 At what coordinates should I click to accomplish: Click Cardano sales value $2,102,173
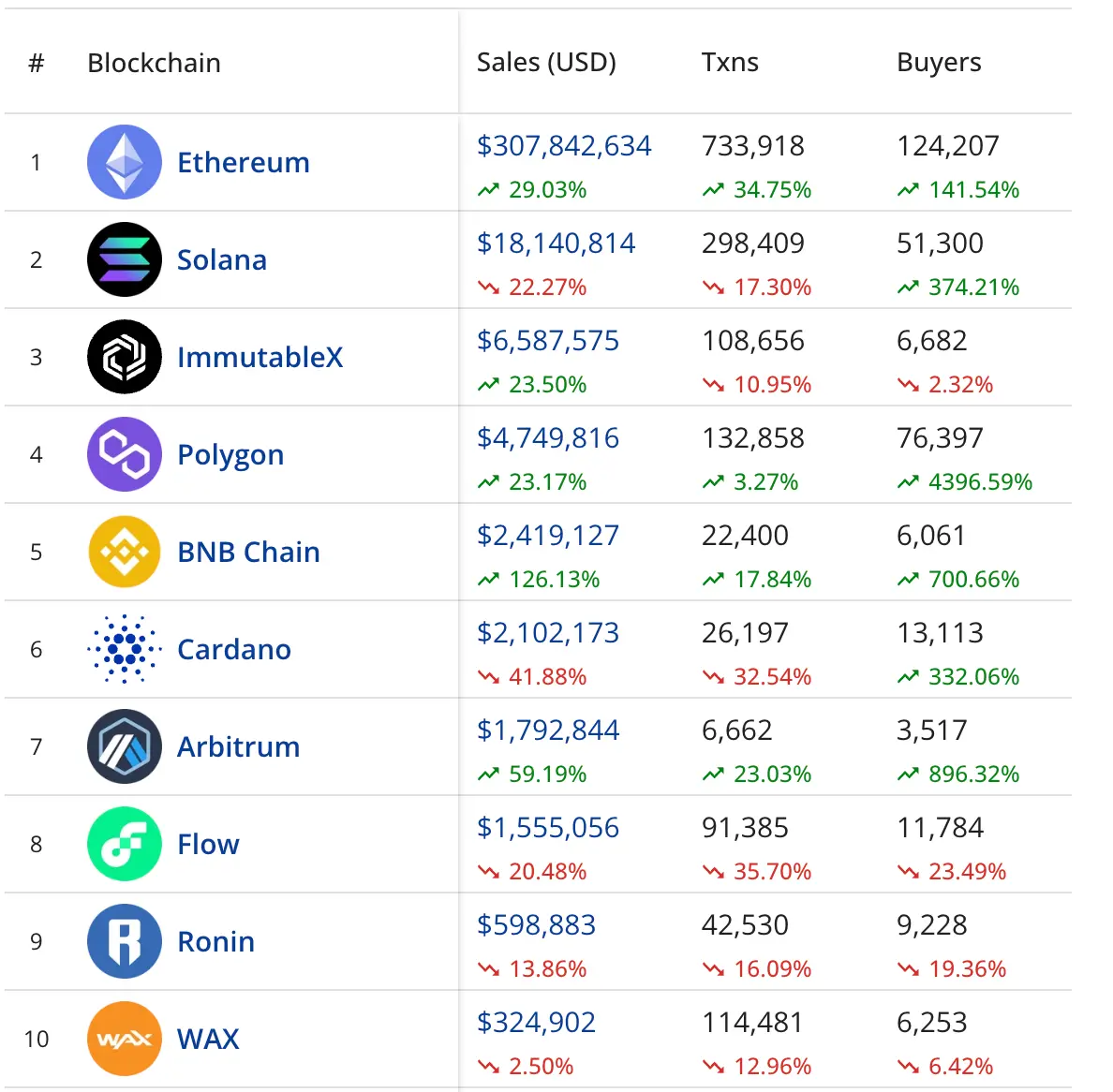pos(548,632)
